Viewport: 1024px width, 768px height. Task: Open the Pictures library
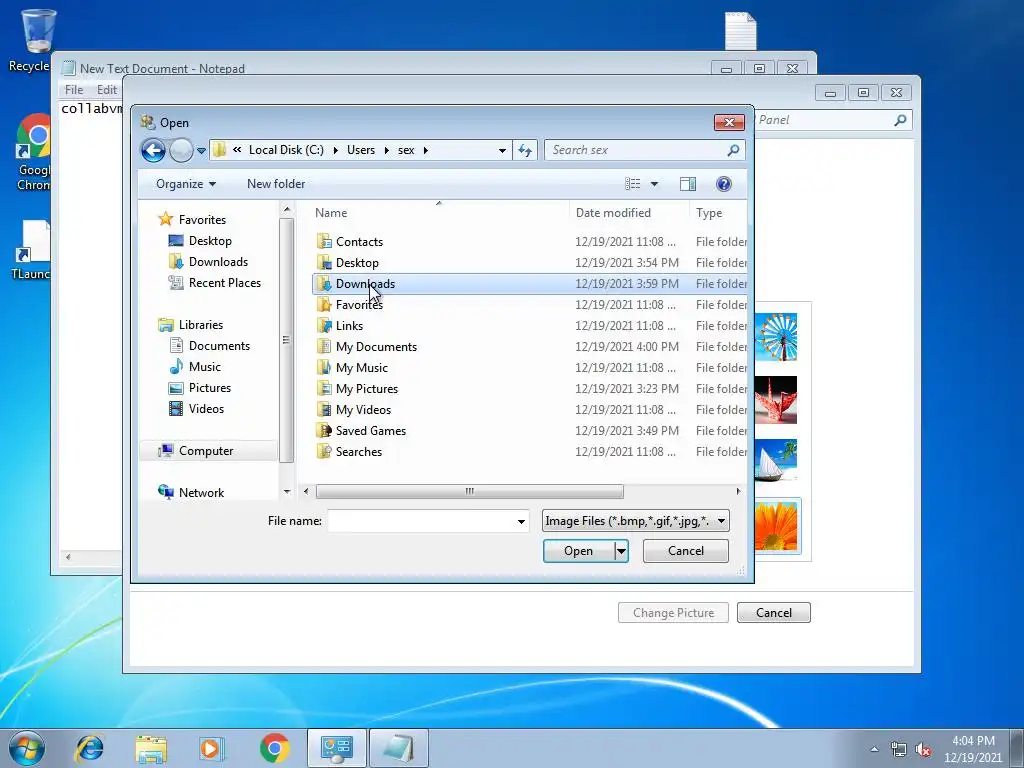[200, 388]
